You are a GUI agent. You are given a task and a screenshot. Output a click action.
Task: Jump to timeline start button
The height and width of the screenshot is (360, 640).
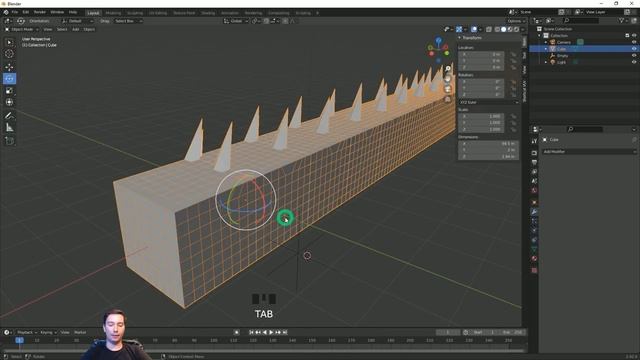tap(251, 332)
